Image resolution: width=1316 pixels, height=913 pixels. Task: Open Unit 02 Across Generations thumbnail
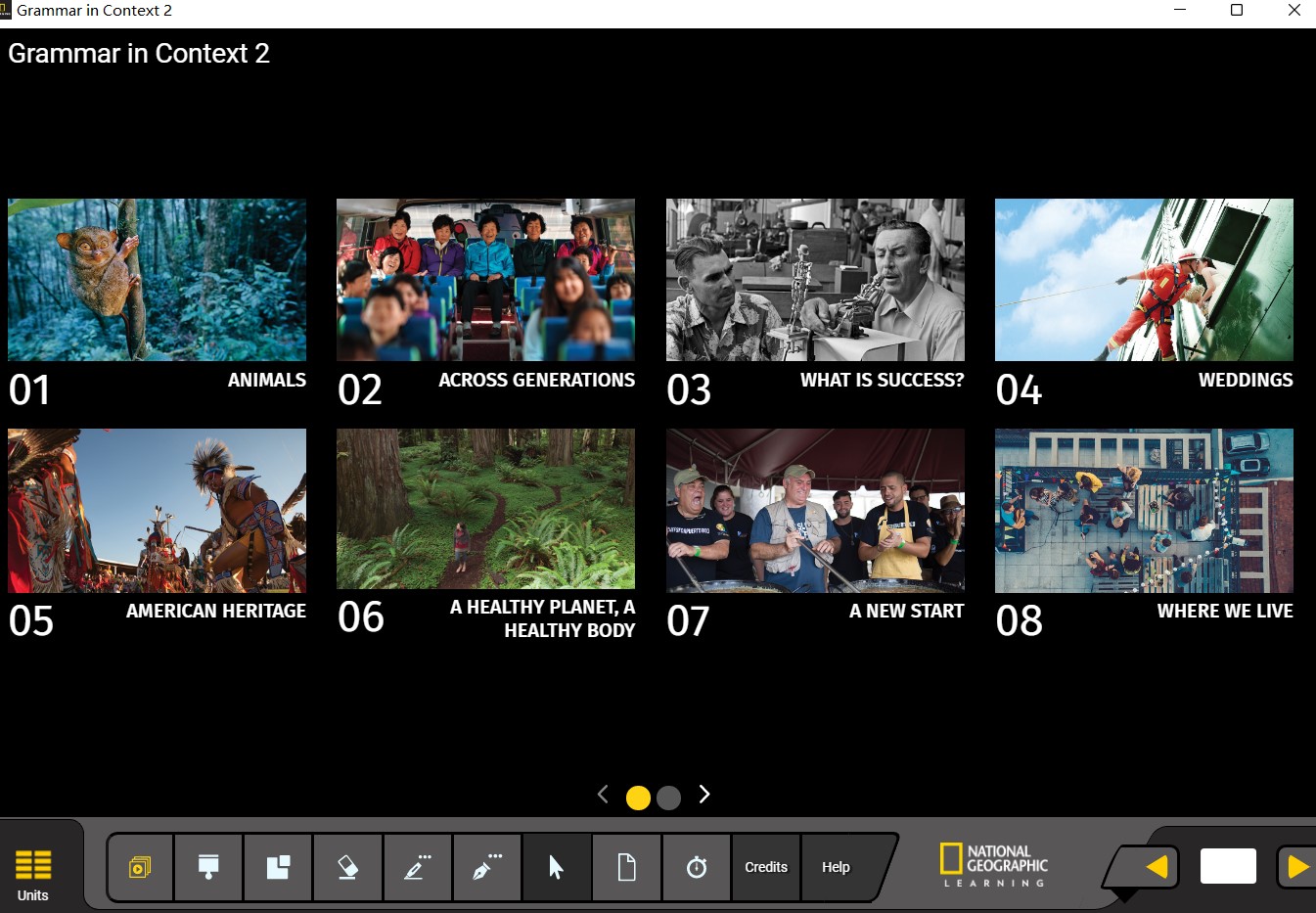tap(485, 280)
